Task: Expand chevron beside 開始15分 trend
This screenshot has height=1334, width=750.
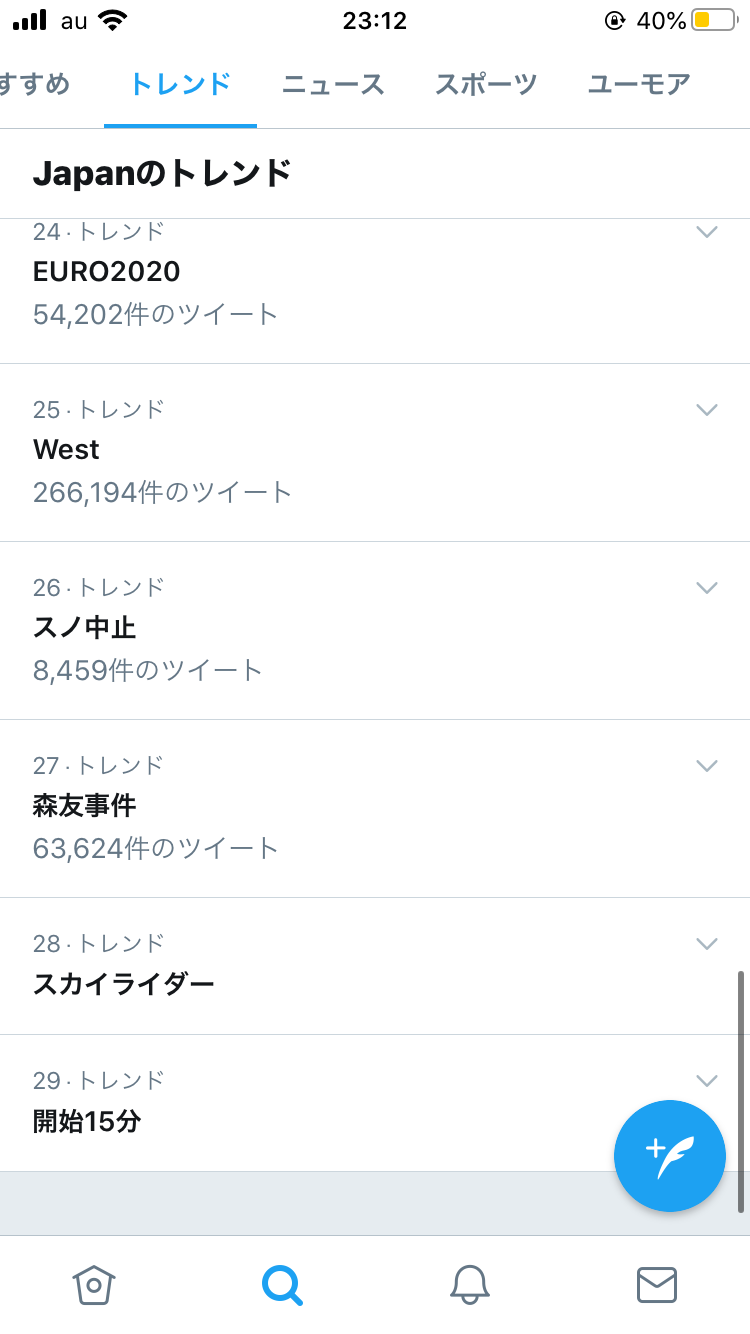Action: click(x=707, y=1080)
